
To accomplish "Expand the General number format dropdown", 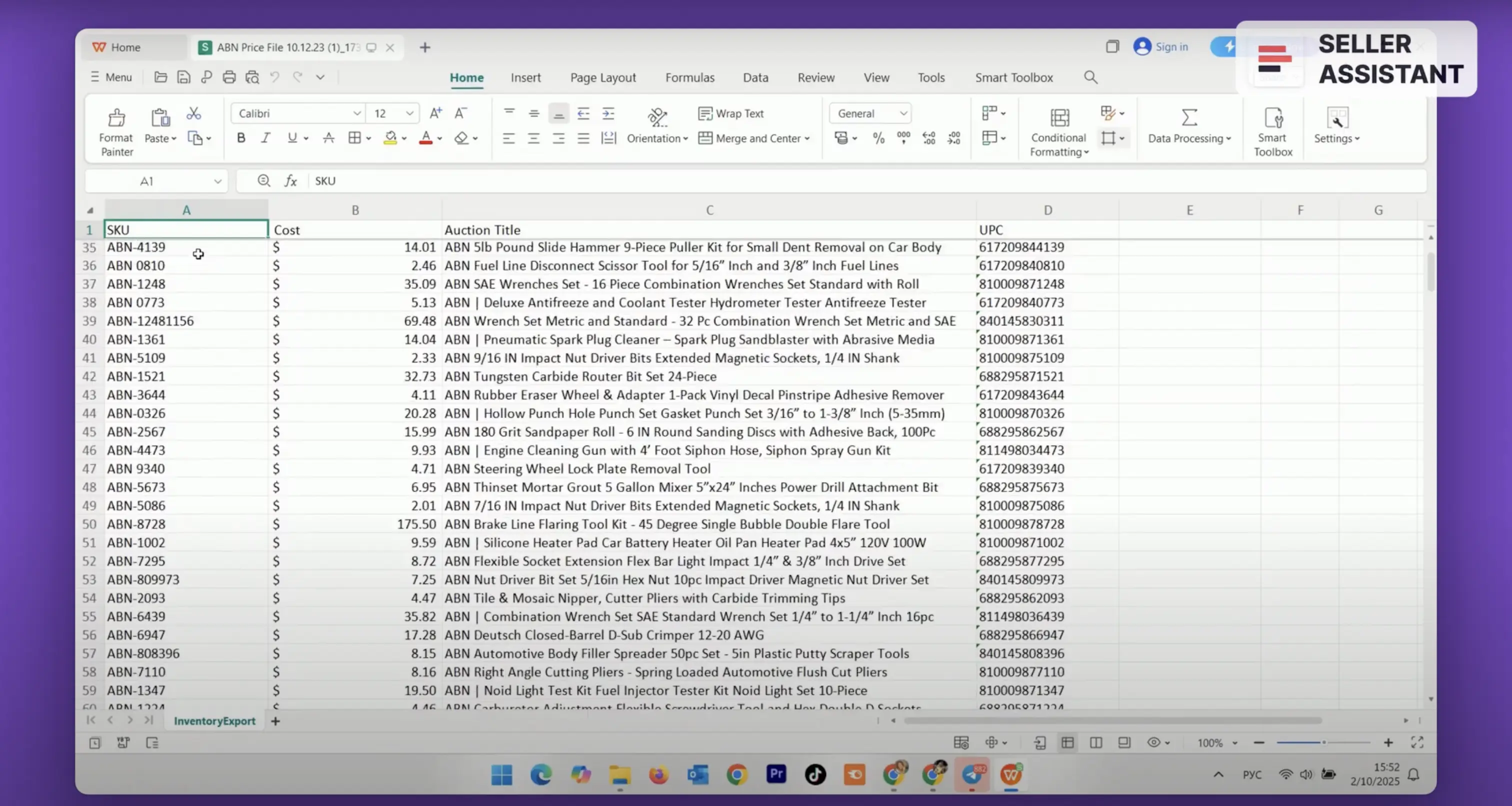I will pos(903,113).
